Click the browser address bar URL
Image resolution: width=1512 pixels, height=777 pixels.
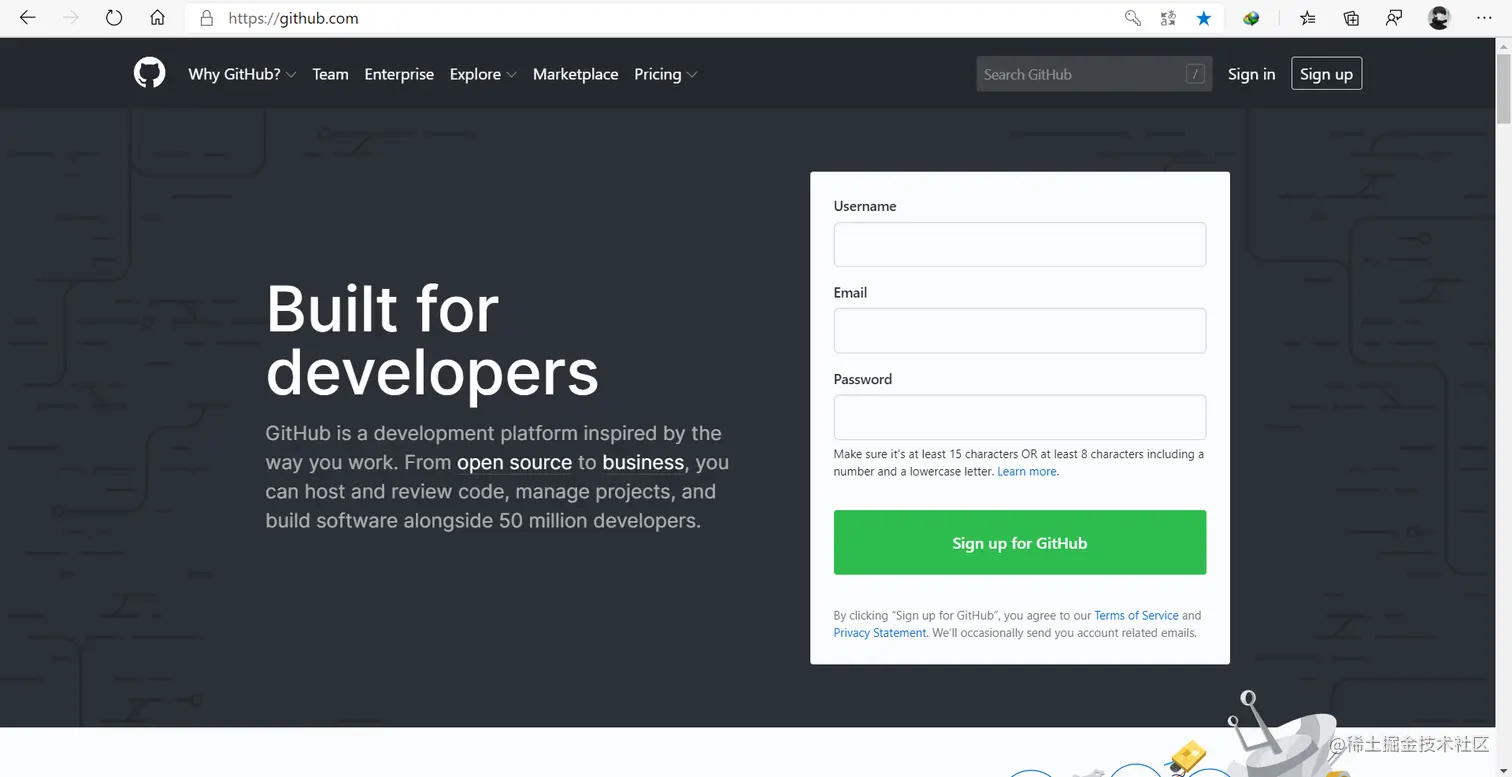click(x=293, y=18)
